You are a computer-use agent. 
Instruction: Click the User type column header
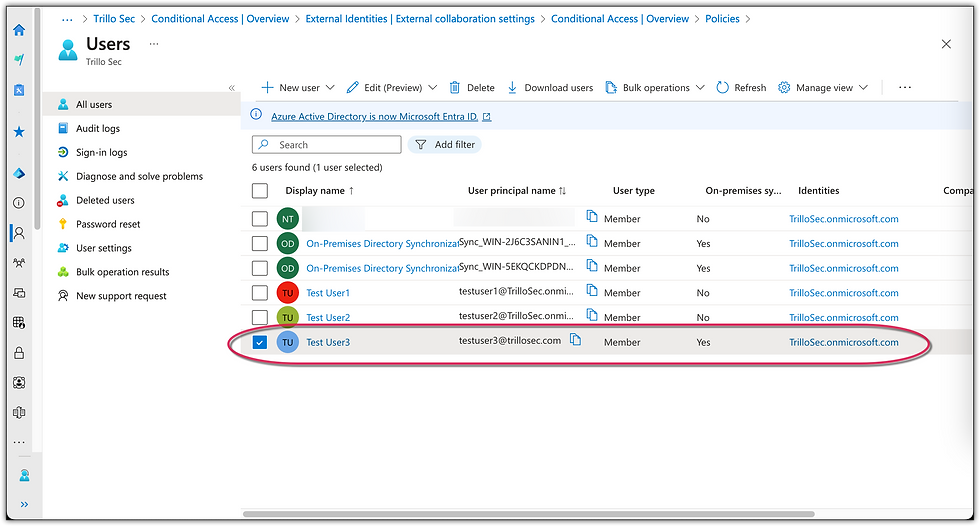click(x=634, y=191)
